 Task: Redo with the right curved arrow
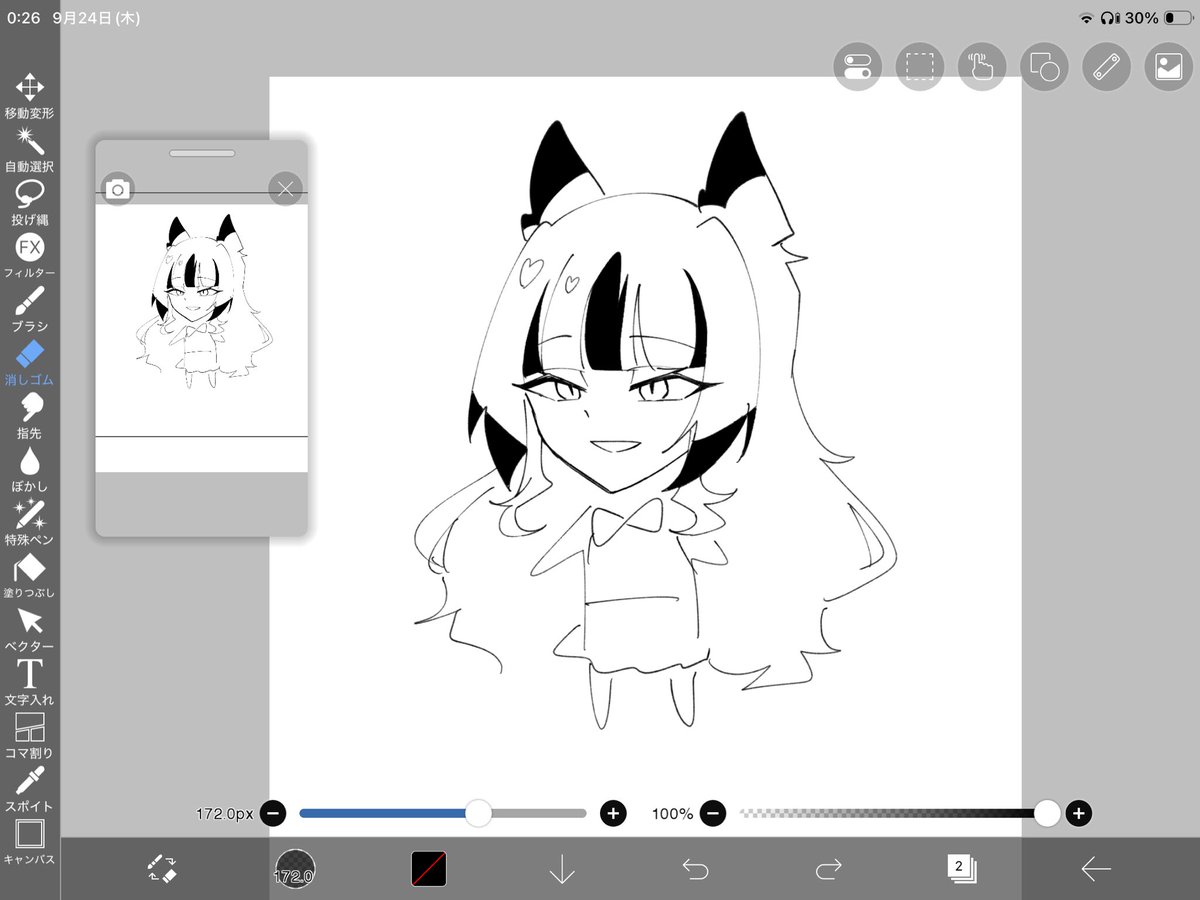point(828,869)
